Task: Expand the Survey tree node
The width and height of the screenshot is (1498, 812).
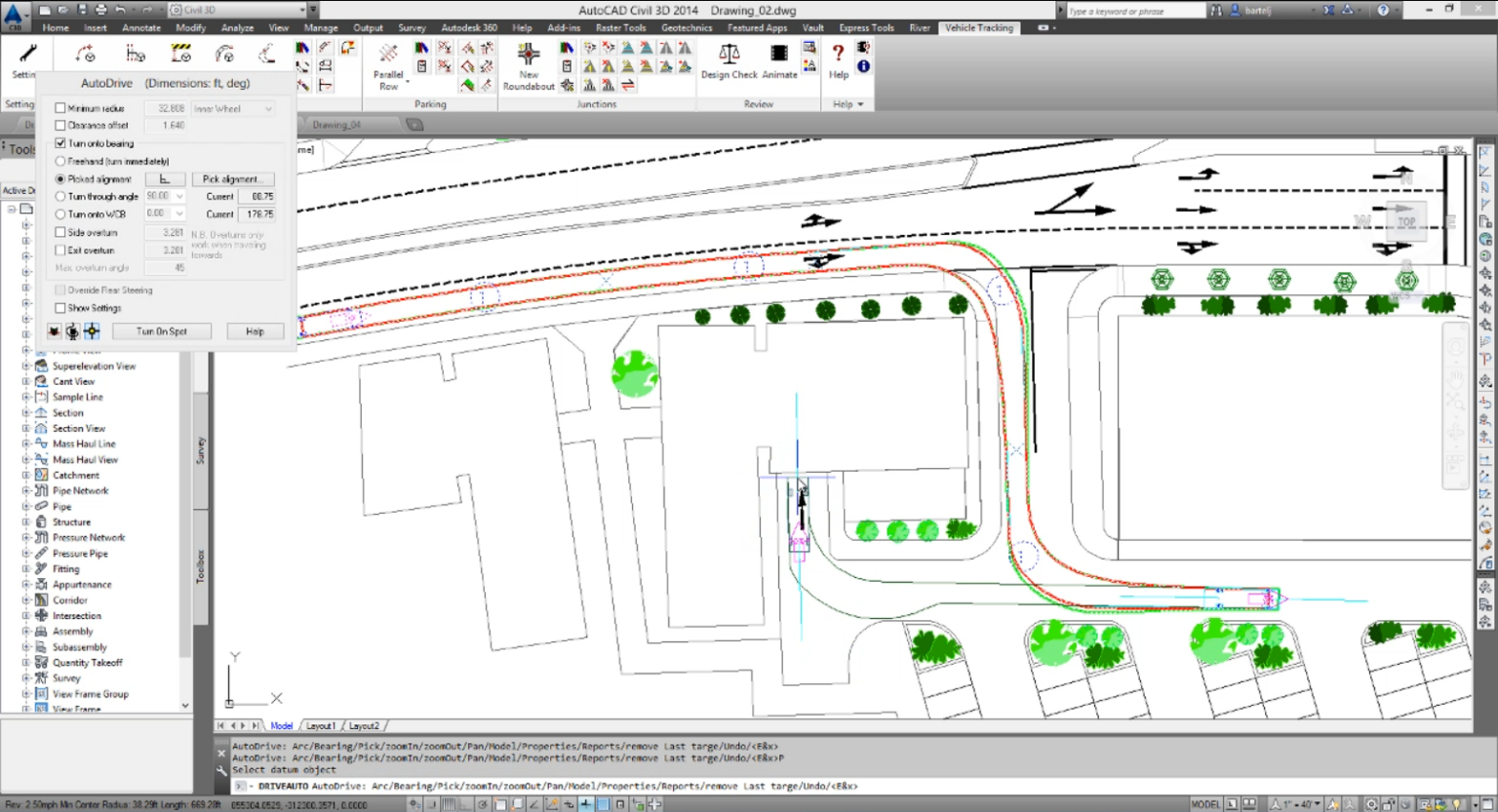Action: [23, 677]
